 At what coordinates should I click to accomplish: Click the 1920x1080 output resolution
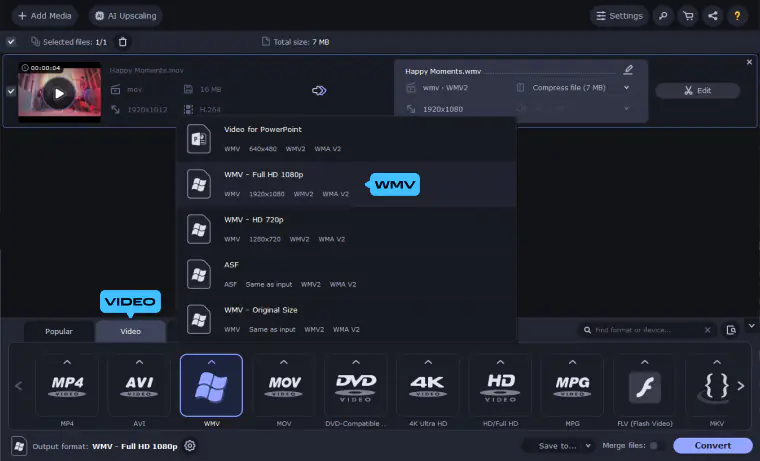[443, 109]
